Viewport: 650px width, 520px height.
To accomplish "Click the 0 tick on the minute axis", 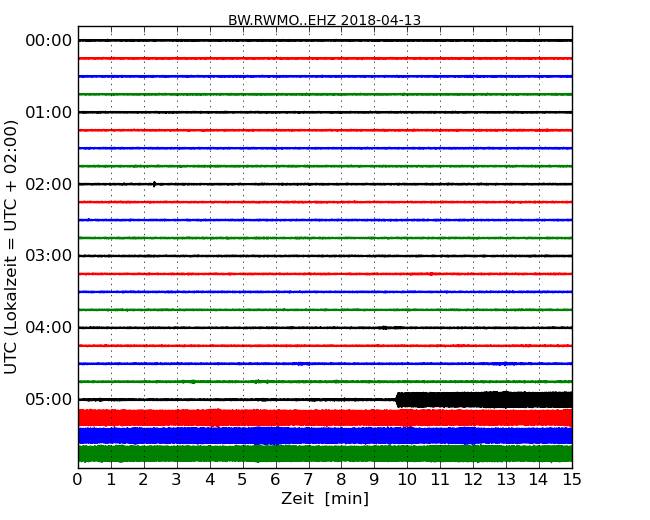I will (78, 479).
